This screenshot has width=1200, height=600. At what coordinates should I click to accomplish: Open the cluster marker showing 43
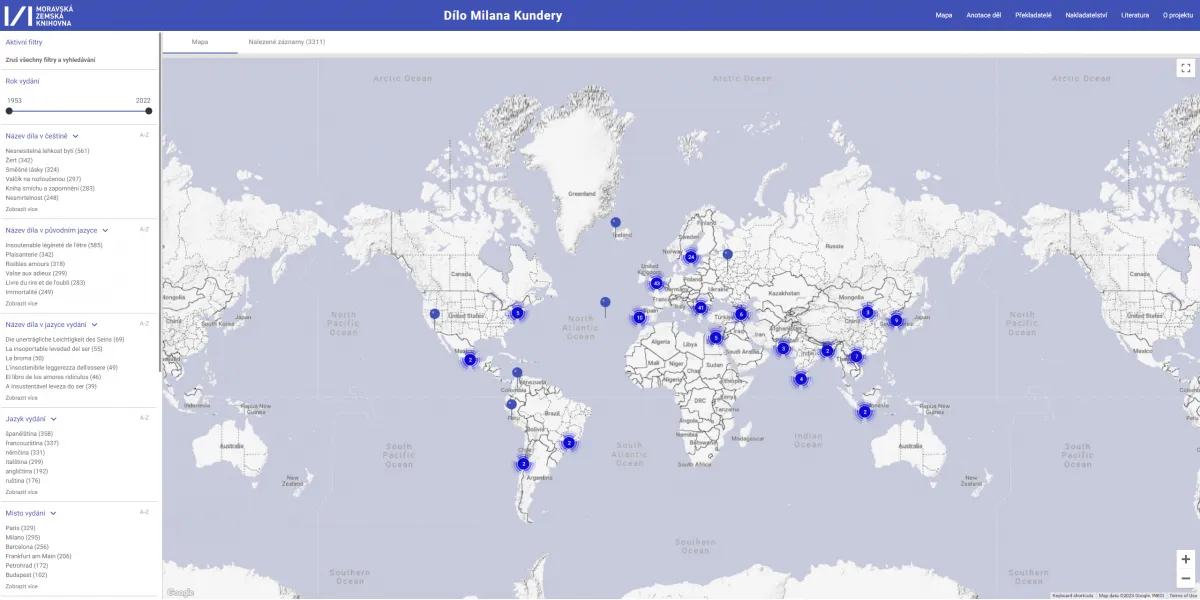point(657,283)
